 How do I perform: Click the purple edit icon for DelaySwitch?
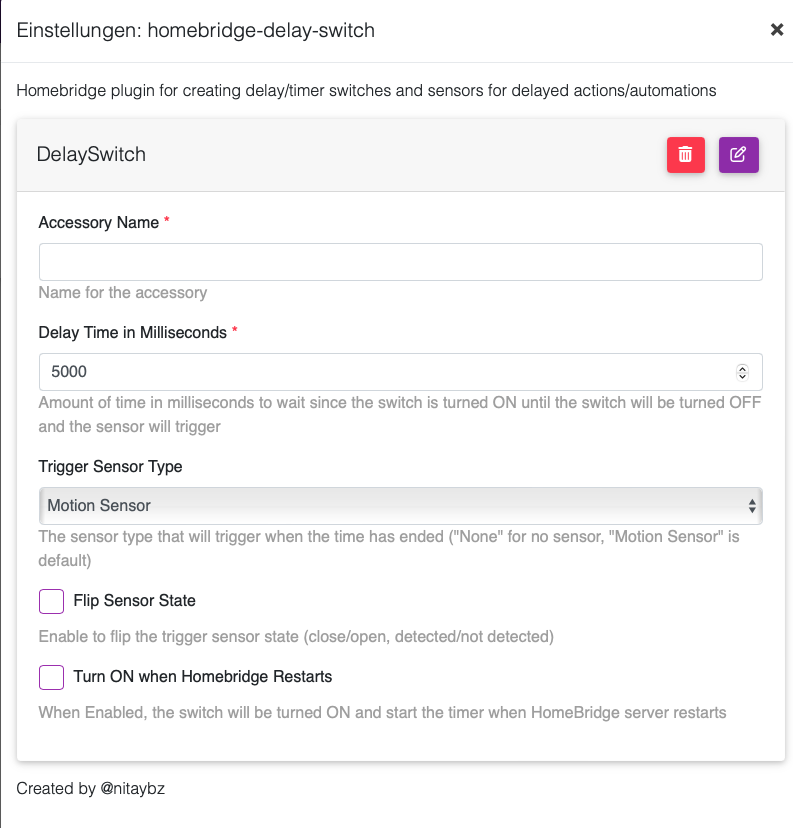click(x=738, y=155)
